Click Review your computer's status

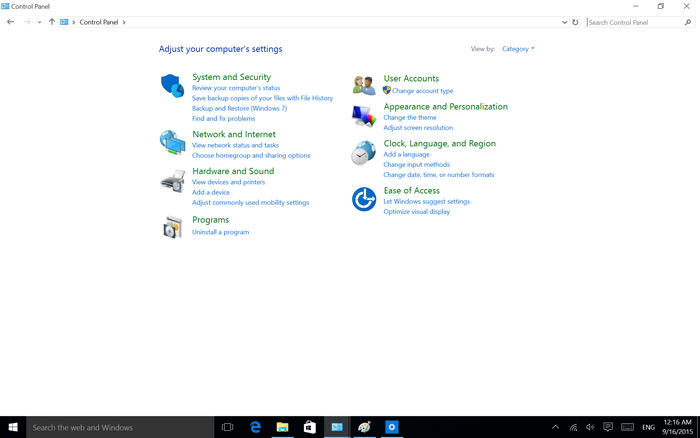236,88
